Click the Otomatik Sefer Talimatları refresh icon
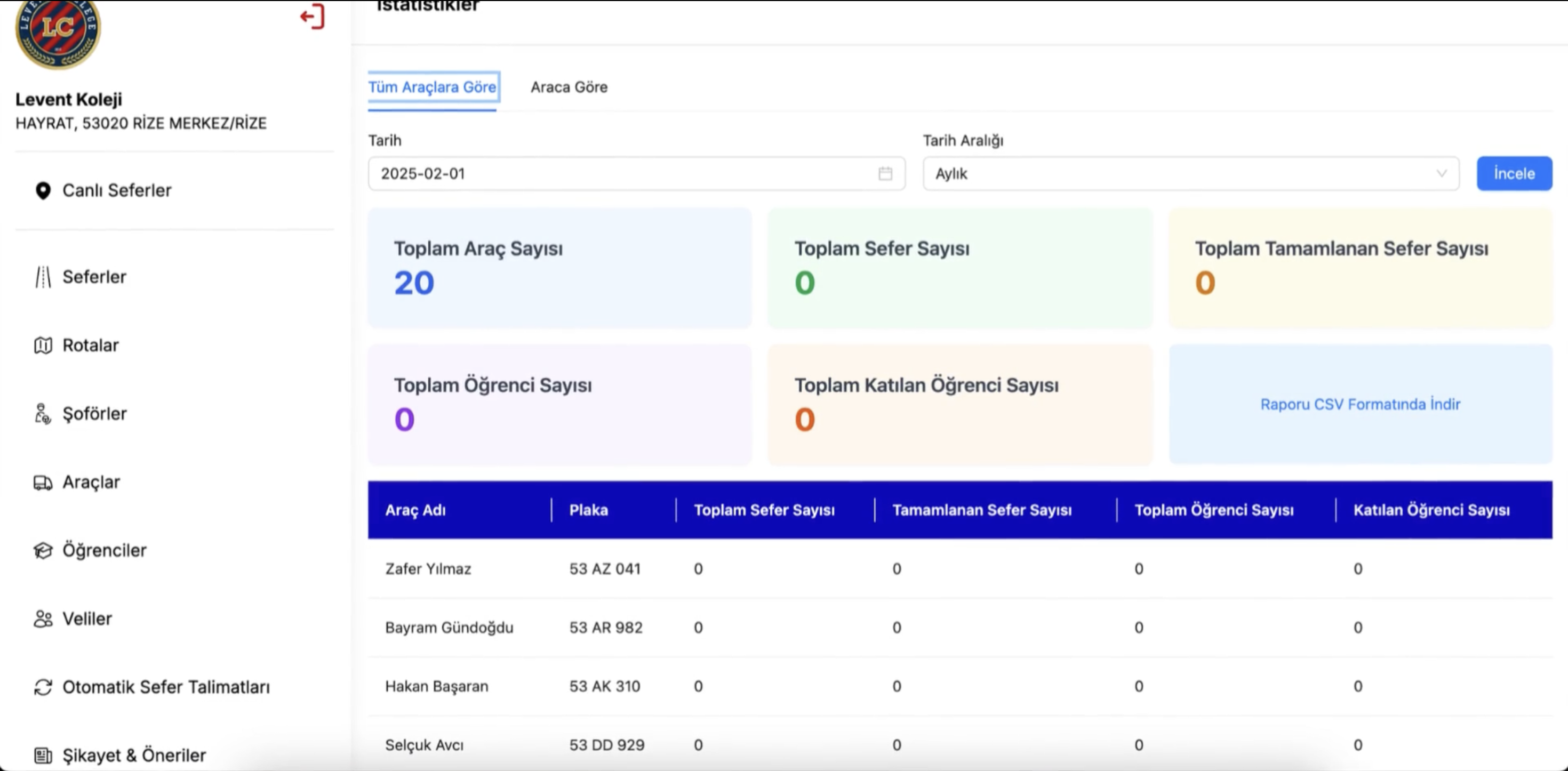 [x=43, y=688]
